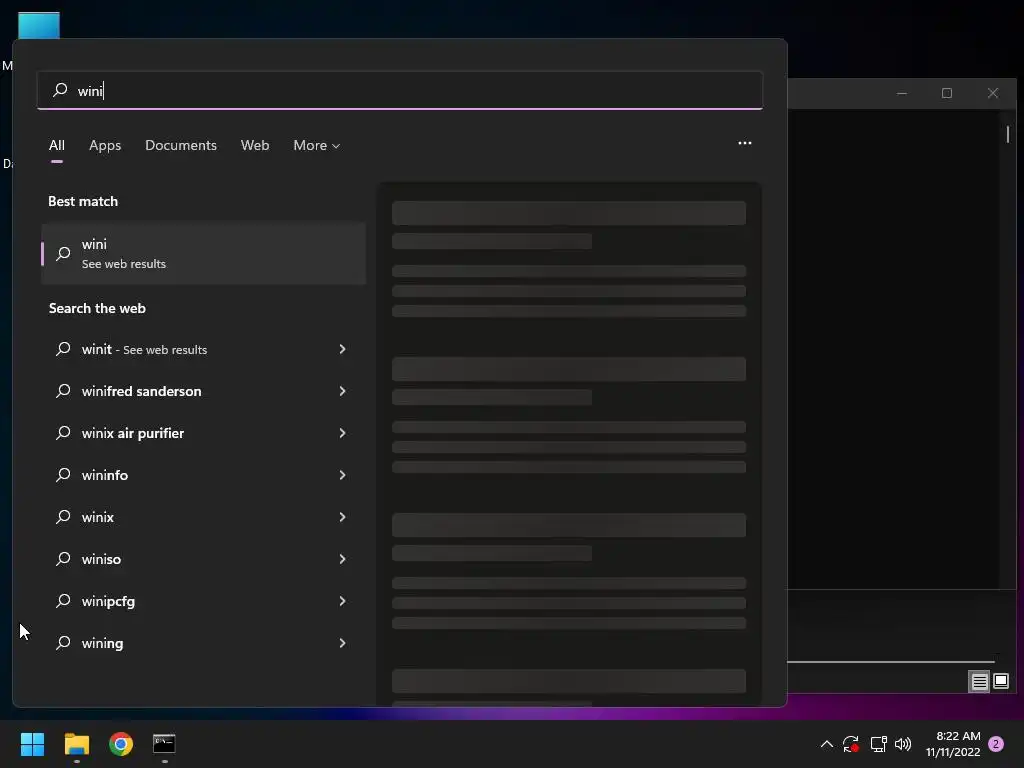Switch to the Command Prompt taskbar icon
Image resolution: width=1024 pixels, height=768 pixels.
(164, 744)
